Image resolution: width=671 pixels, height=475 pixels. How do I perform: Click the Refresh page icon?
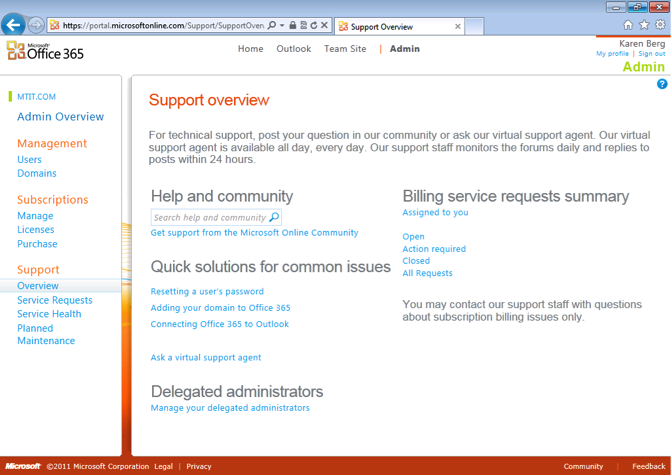pos(314,25)
